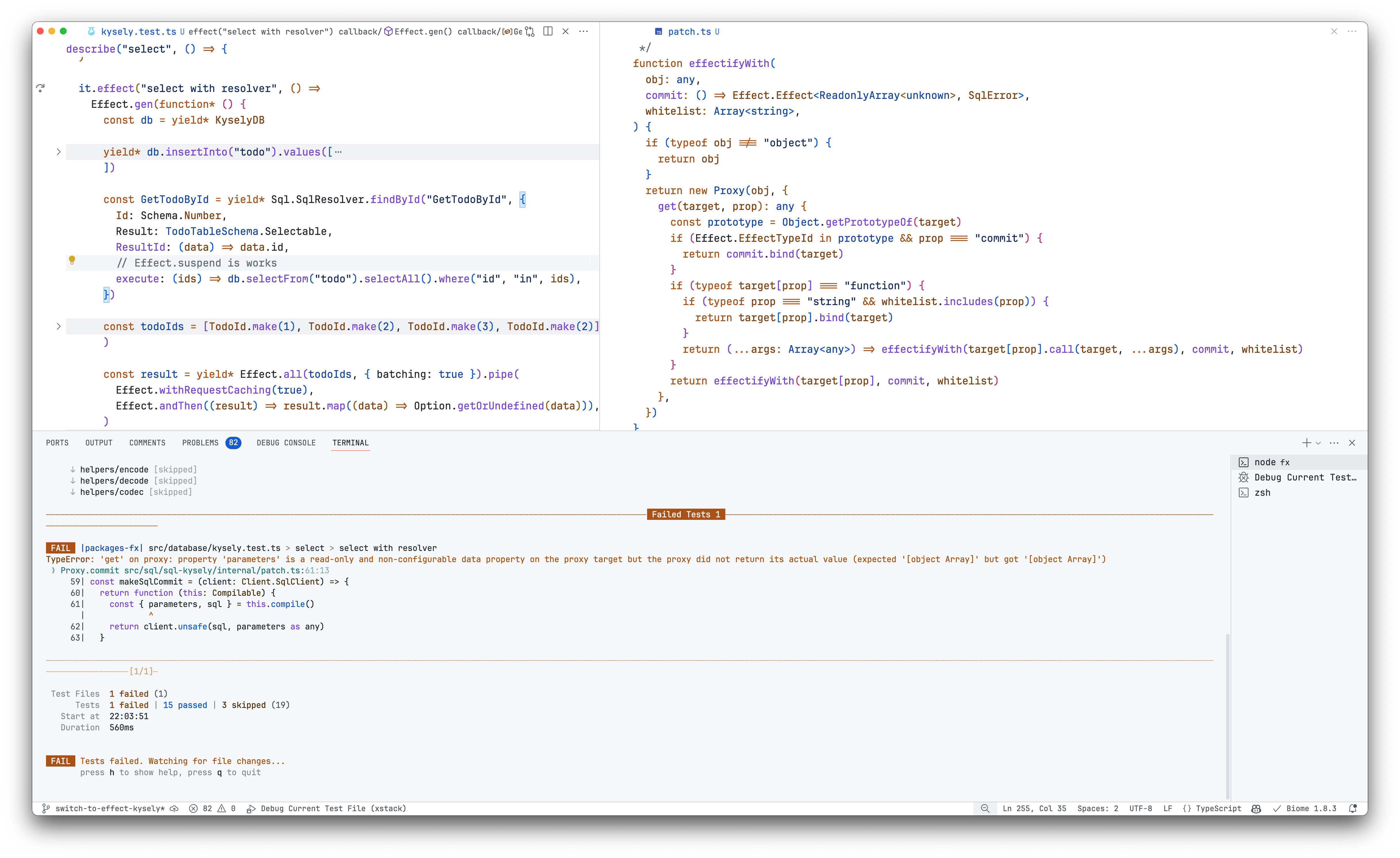Image resolution: width=1400 pixels, height=858 pixels.
Task: Open the new terminal launch profile dropdown
Action: coord(1318,443)
